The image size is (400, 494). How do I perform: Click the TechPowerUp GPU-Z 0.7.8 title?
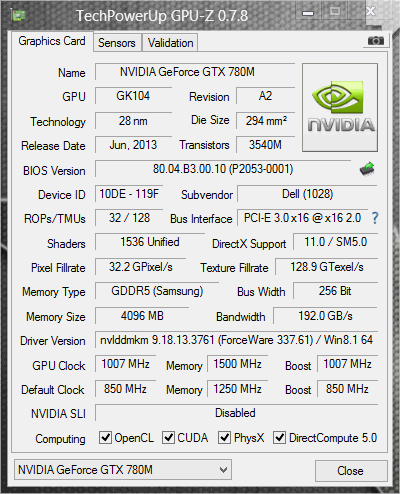tap(162, 16)
